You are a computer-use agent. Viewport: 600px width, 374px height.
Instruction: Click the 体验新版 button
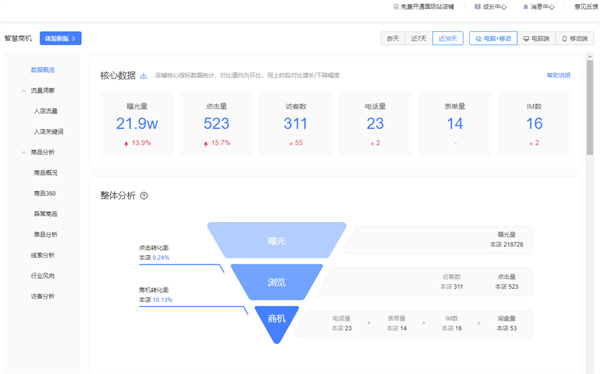click(60, 38)
